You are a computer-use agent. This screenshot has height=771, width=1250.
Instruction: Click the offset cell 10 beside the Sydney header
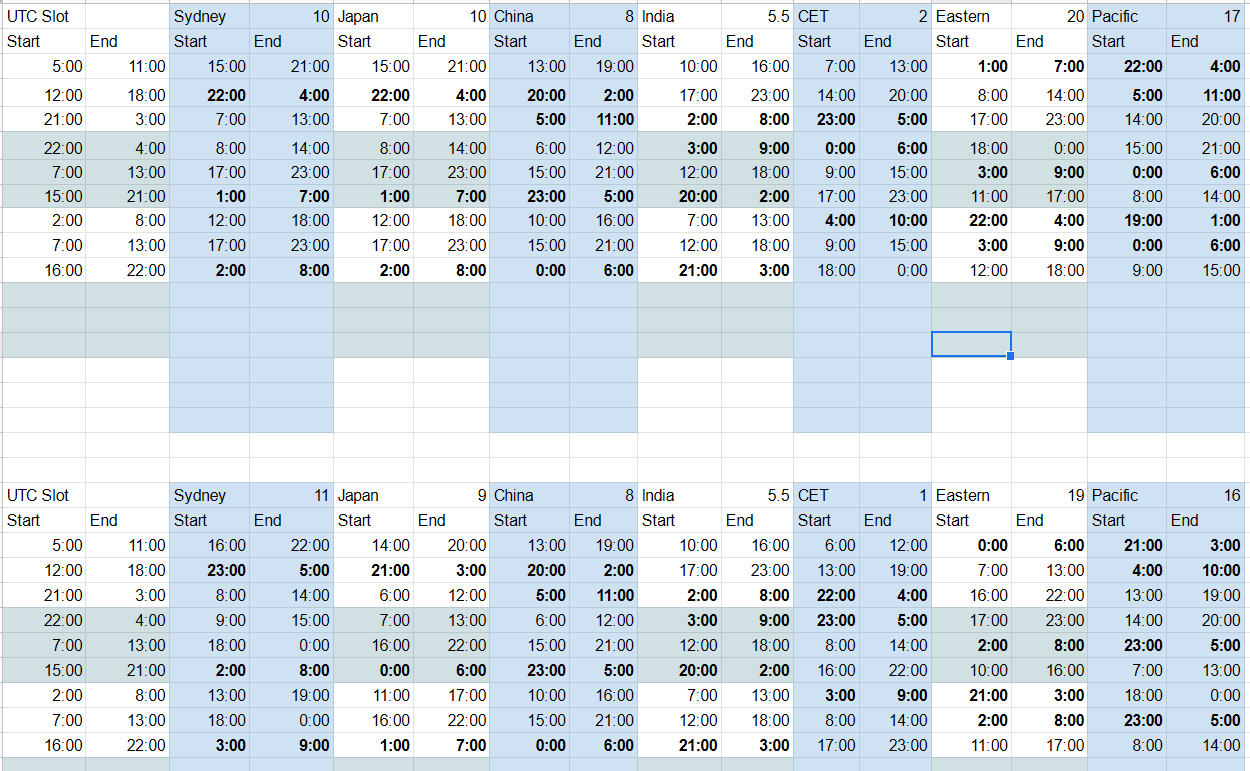tap(291, 16)
